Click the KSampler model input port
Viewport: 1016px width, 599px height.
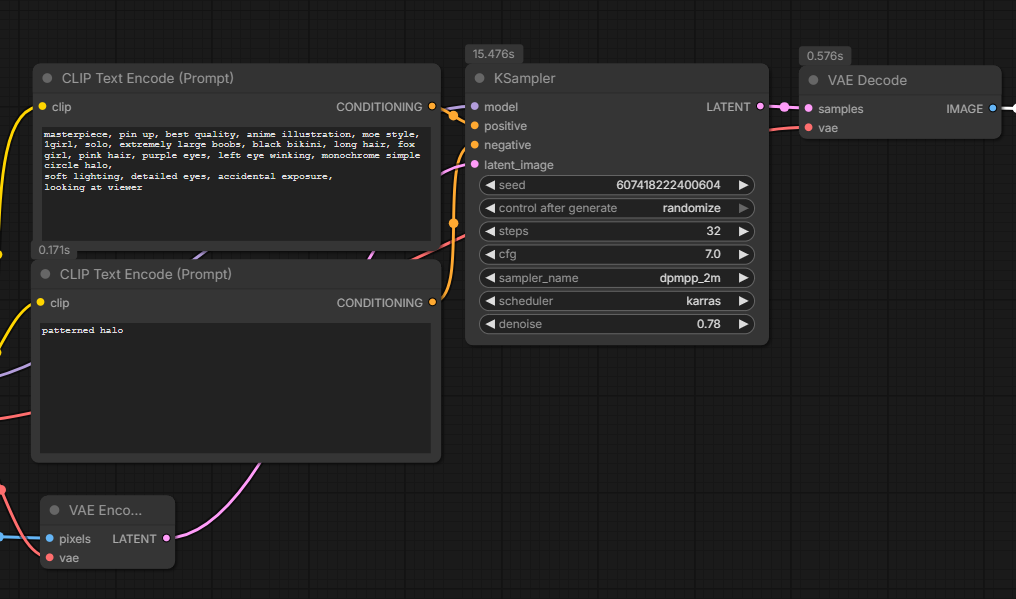tap(474, 106)
